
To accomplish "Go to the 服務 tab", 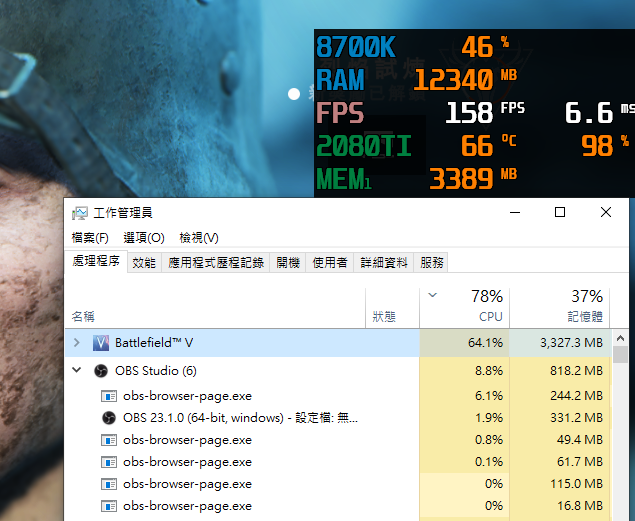I will point(432,263).
